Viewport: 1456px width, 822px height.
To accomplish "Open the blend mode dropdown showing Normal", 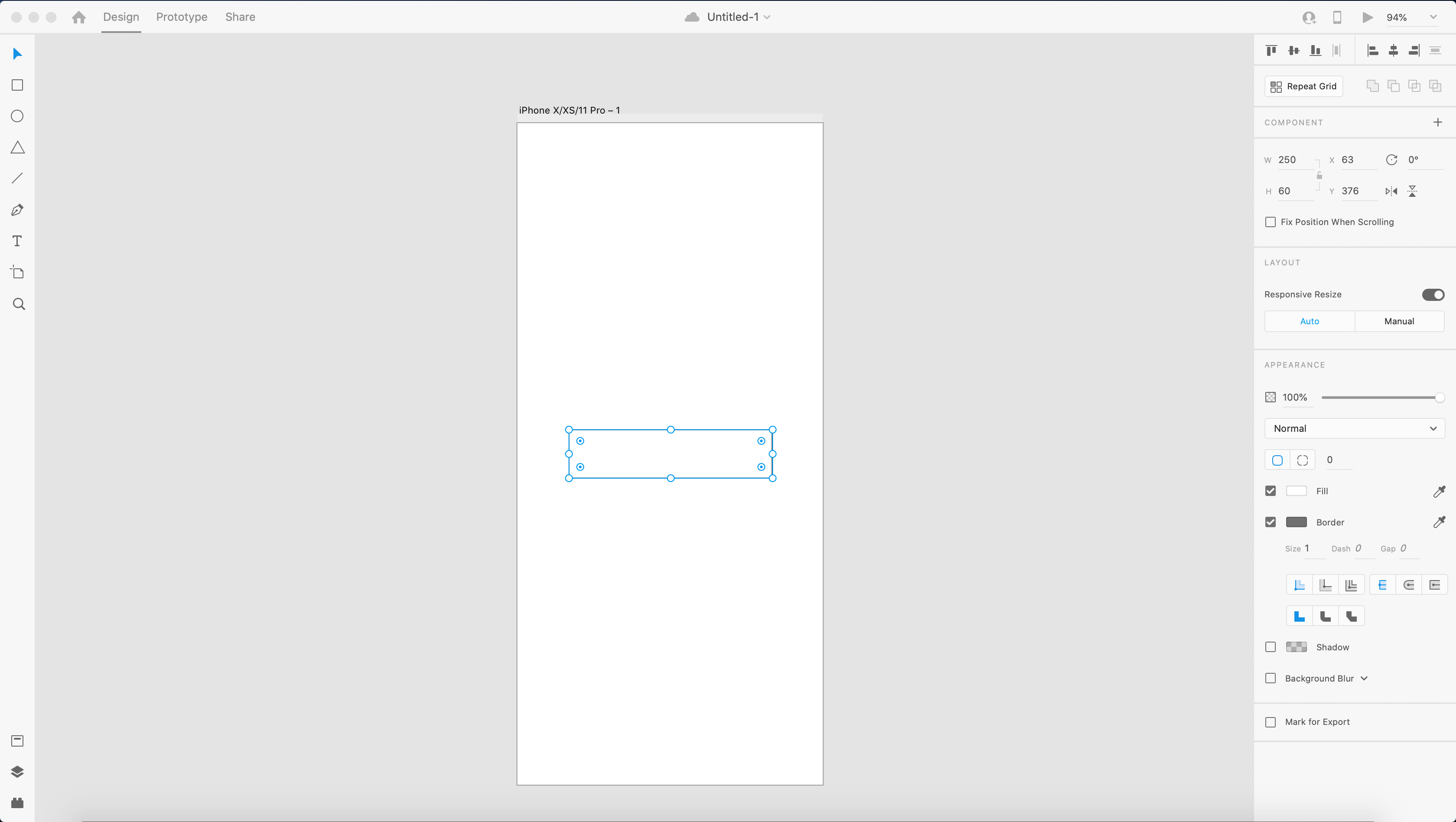I will click(x=1354, y=428).
